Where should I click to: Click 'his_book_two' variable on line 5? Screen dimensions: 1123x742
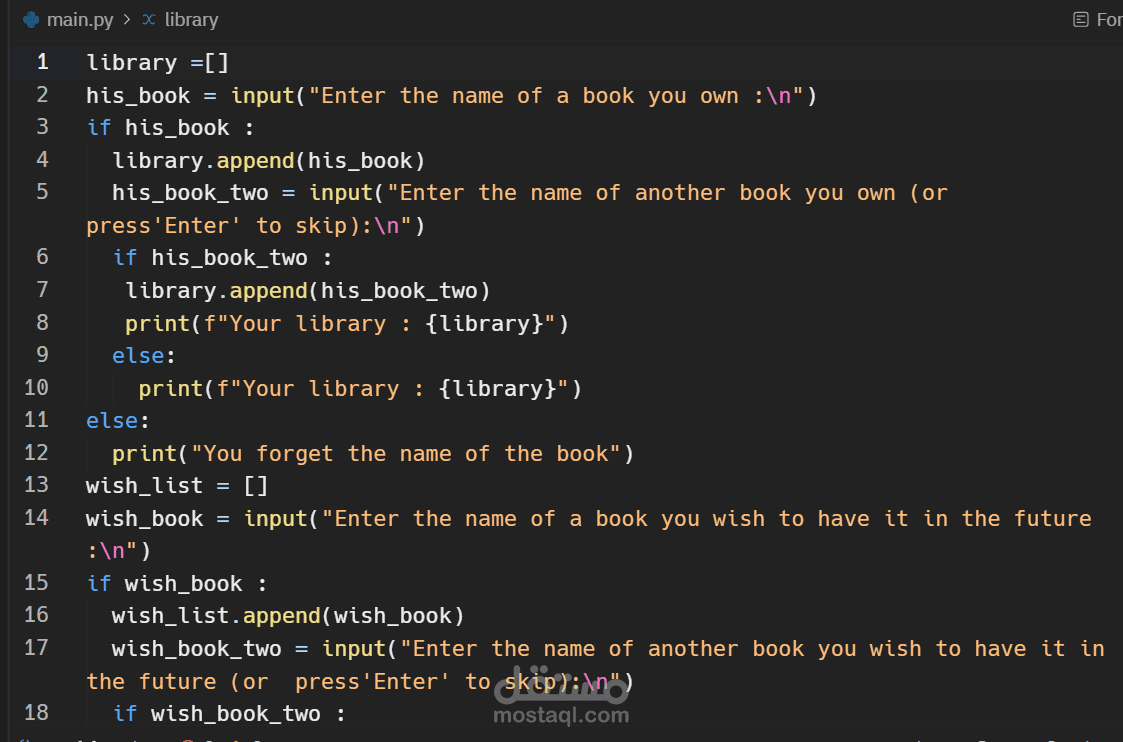191,193
